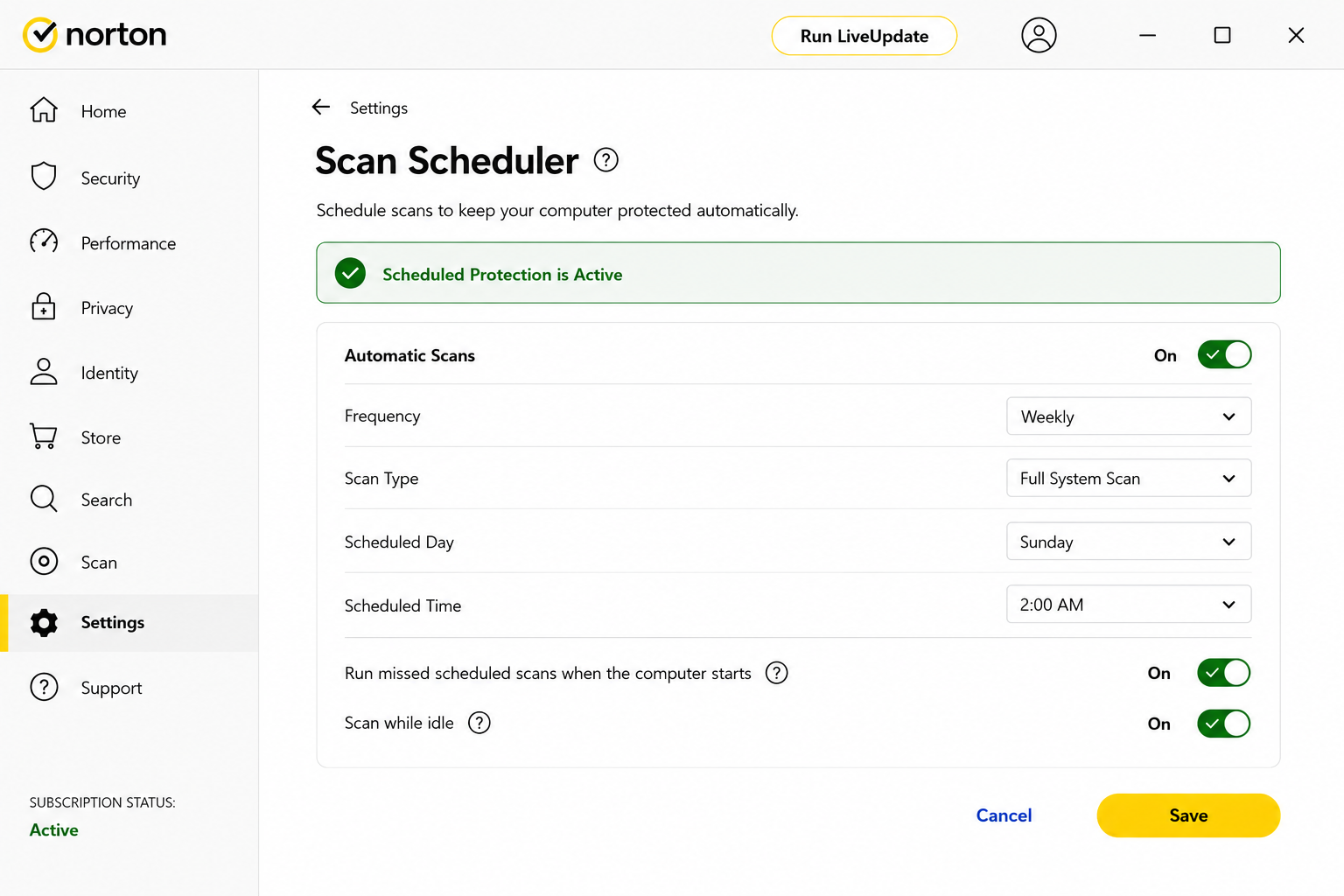The width and height of the screenshot is (1344, 896).
Task: Cancel the scan scheduler changes
Action: [x=1004, y=815]
